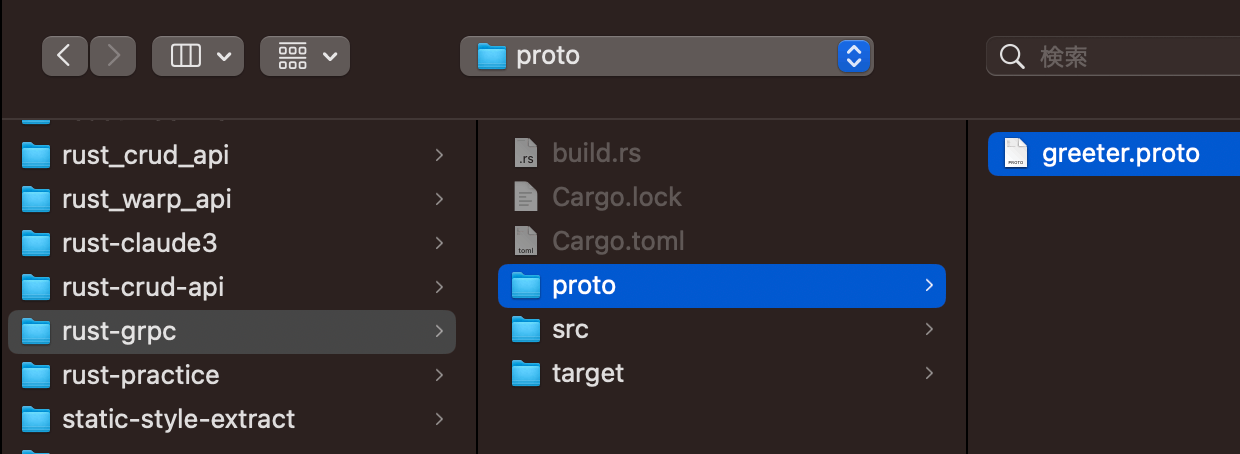This screenshot has width=1240, height=454.
Task: Open the target folder icon
Action: tap(525, 373)
